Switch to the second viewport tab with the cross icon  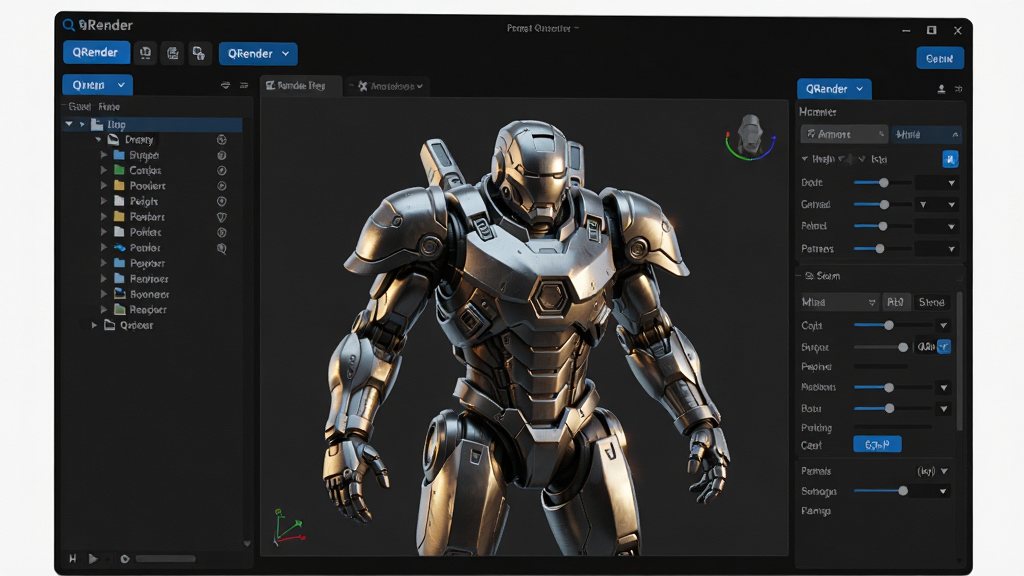point(388,86)
